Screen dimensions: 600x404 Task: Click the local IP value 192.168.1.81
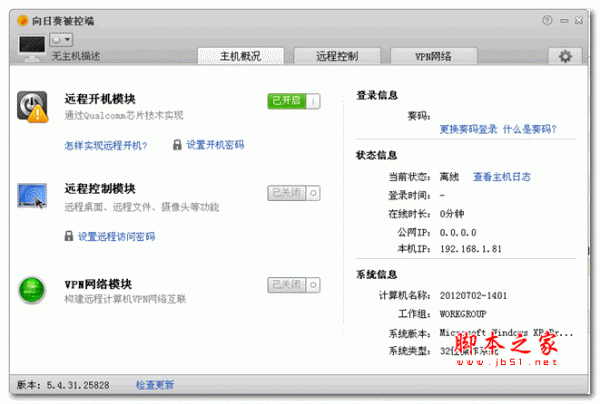(471, 249)
